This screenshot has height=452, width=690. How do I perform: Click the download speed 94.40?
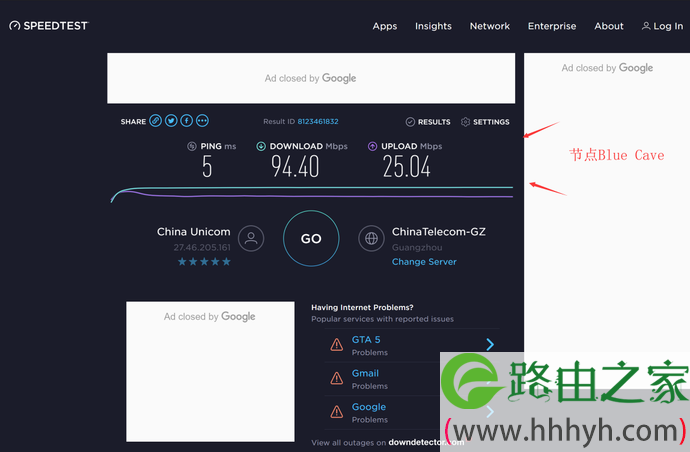(295, 167)
